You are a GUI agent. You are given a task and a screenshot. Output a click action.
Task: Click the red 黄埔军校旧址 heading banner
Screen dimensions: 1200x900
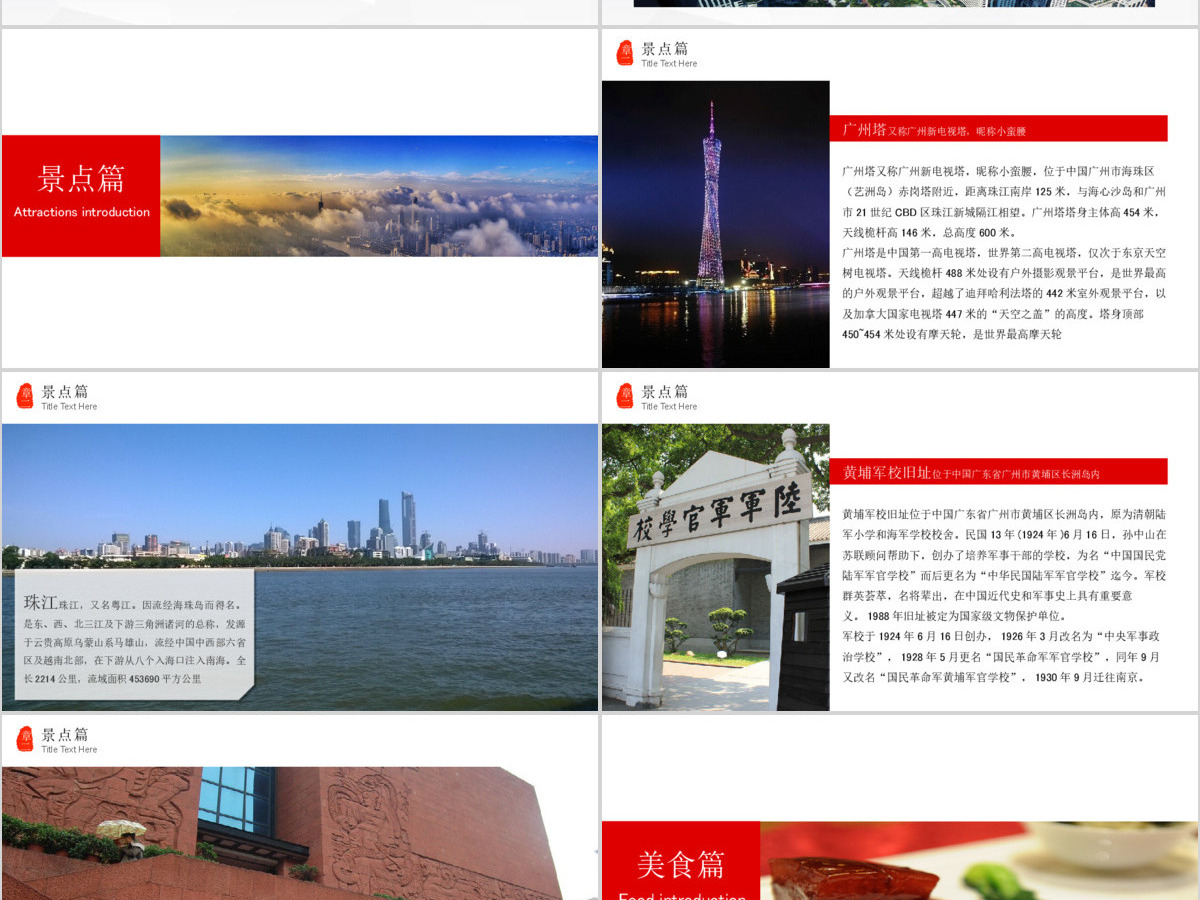pyautogui.click(x=998, y=472)
